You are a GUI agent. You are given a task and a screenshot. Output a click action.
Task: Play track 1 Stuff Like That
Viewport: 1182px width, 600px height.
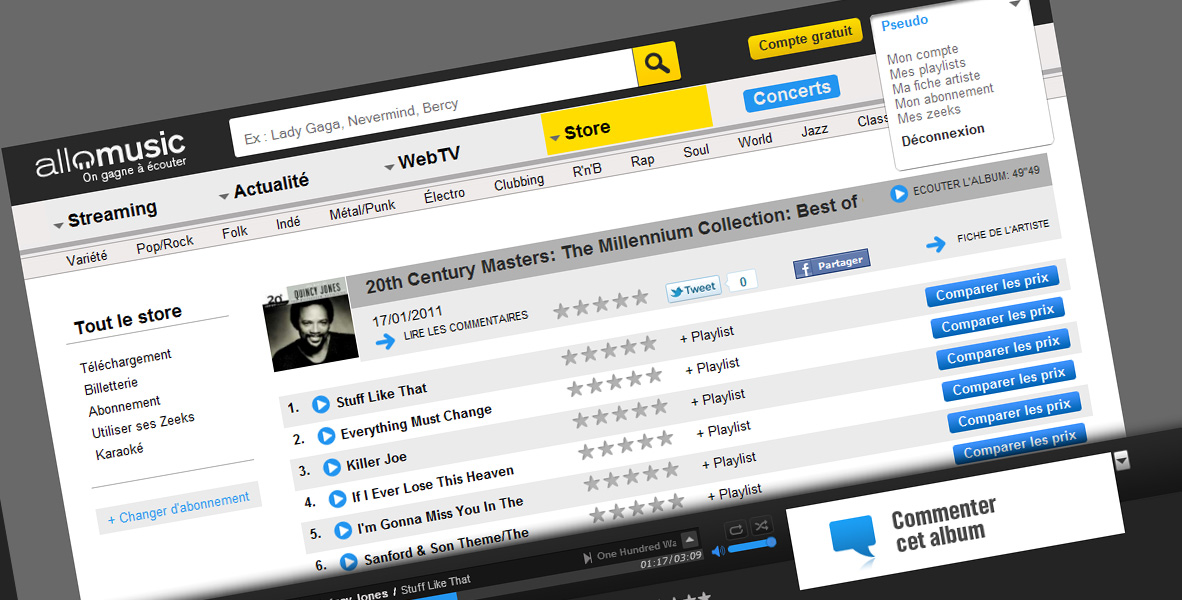[x=320, y=405]
